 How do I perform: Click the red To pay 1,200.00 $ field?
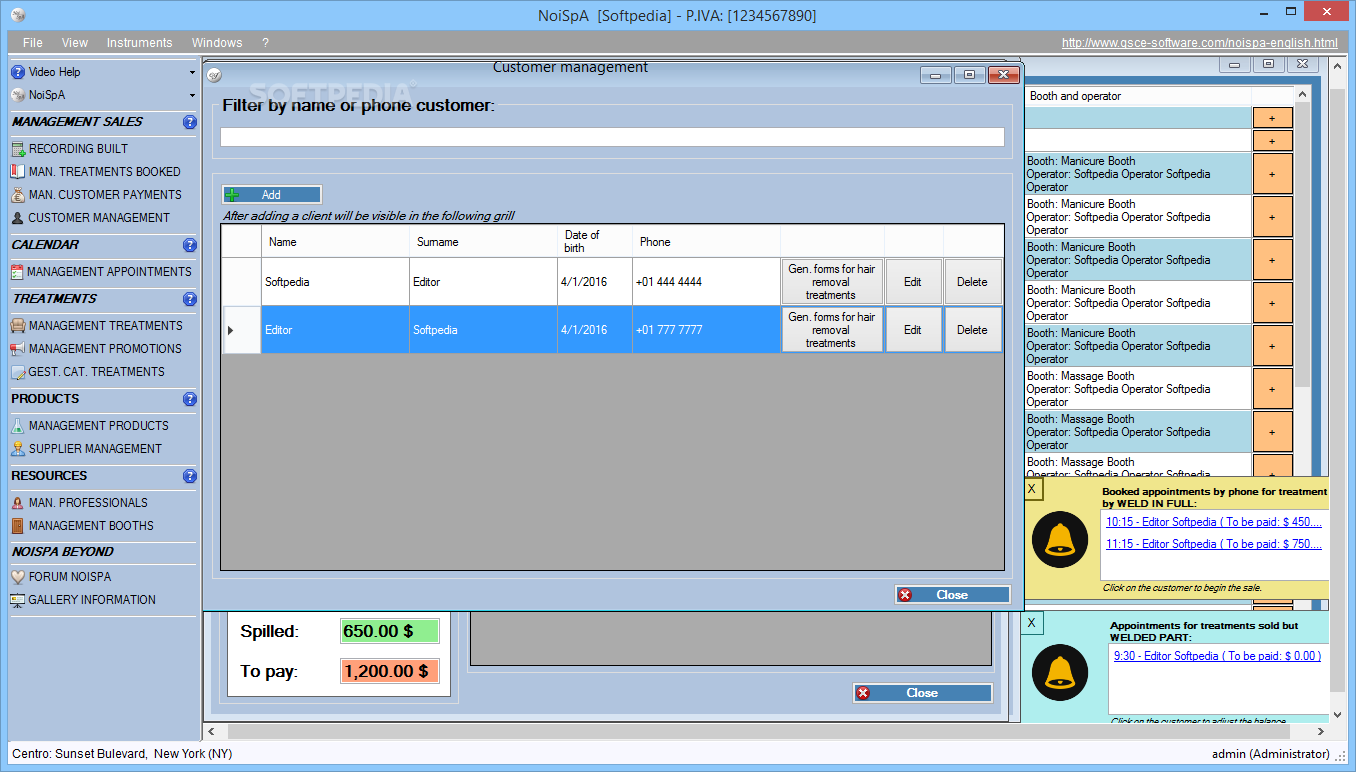[x=389, y=671]
